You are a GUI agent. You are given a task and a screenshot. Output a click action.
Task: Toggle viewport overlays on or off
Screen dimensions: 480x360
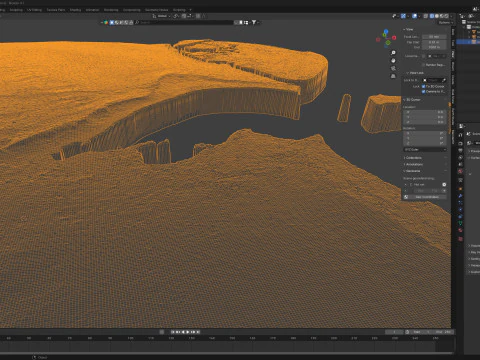pyautogui.click(x=414, y=16)
